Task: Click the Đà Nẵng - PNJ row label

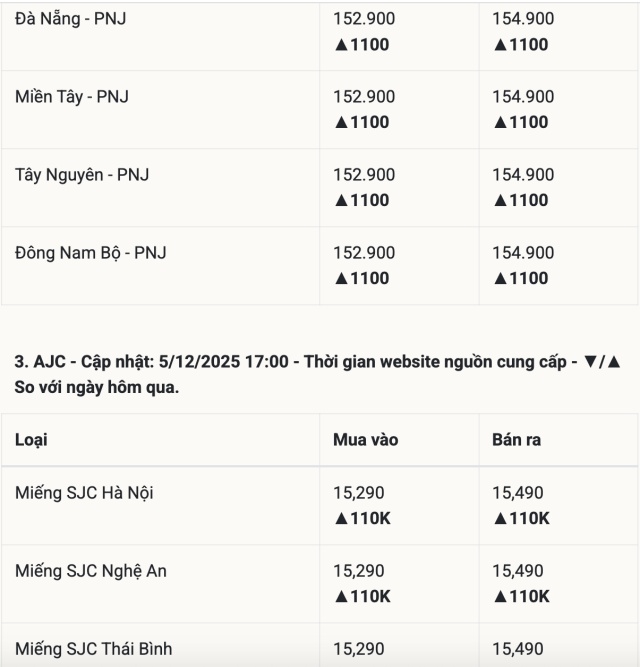Action: [71, 18]
